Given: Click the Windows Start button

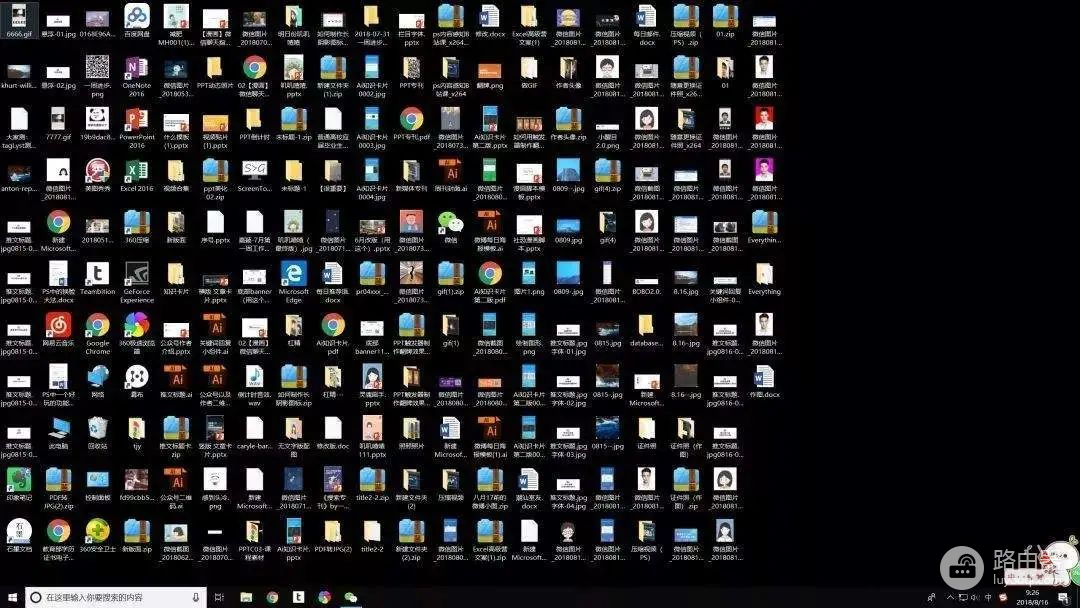Looking at the screenshot, I should click(x=10, y=597).
